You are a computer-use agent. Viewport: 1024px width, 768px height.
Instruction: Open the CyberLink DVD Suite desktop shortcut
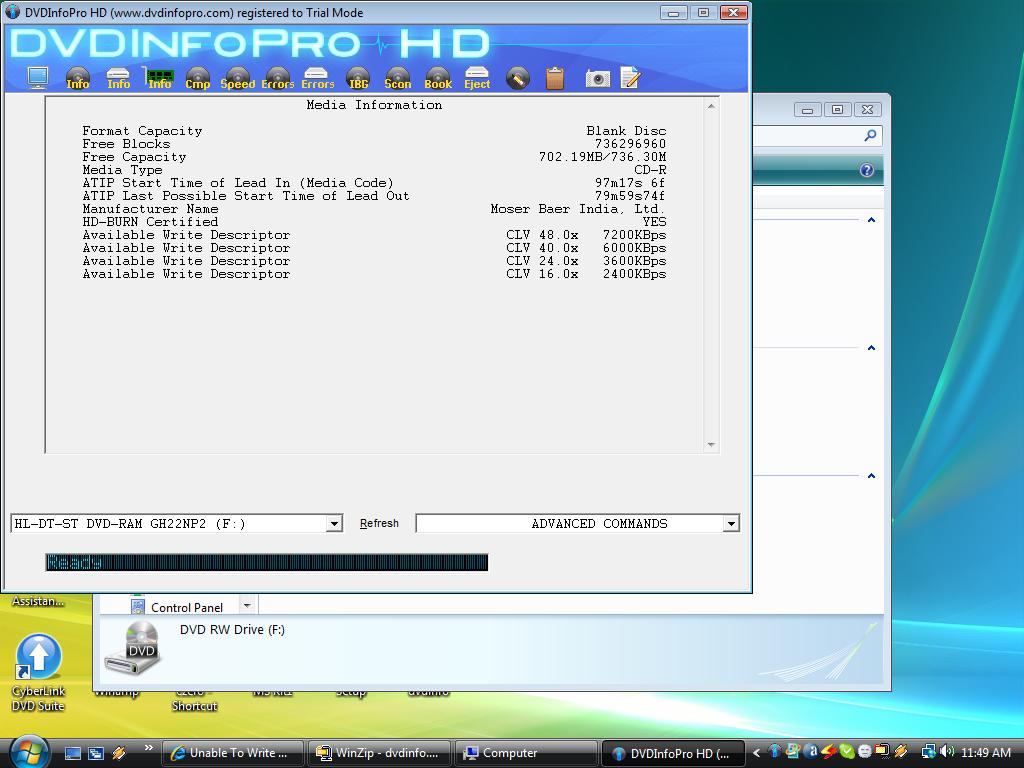38,673
